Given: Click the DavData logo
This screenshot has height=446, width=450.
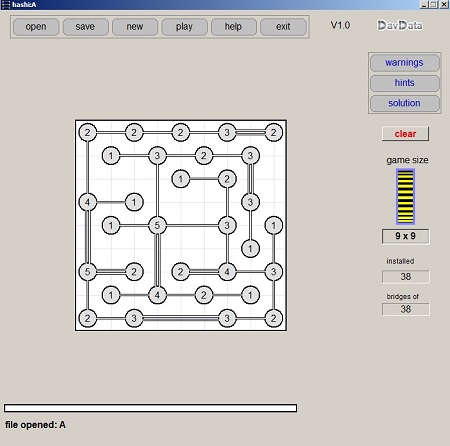Looking at the screenshot, I should pyautogui.click(x=400, y=26).
